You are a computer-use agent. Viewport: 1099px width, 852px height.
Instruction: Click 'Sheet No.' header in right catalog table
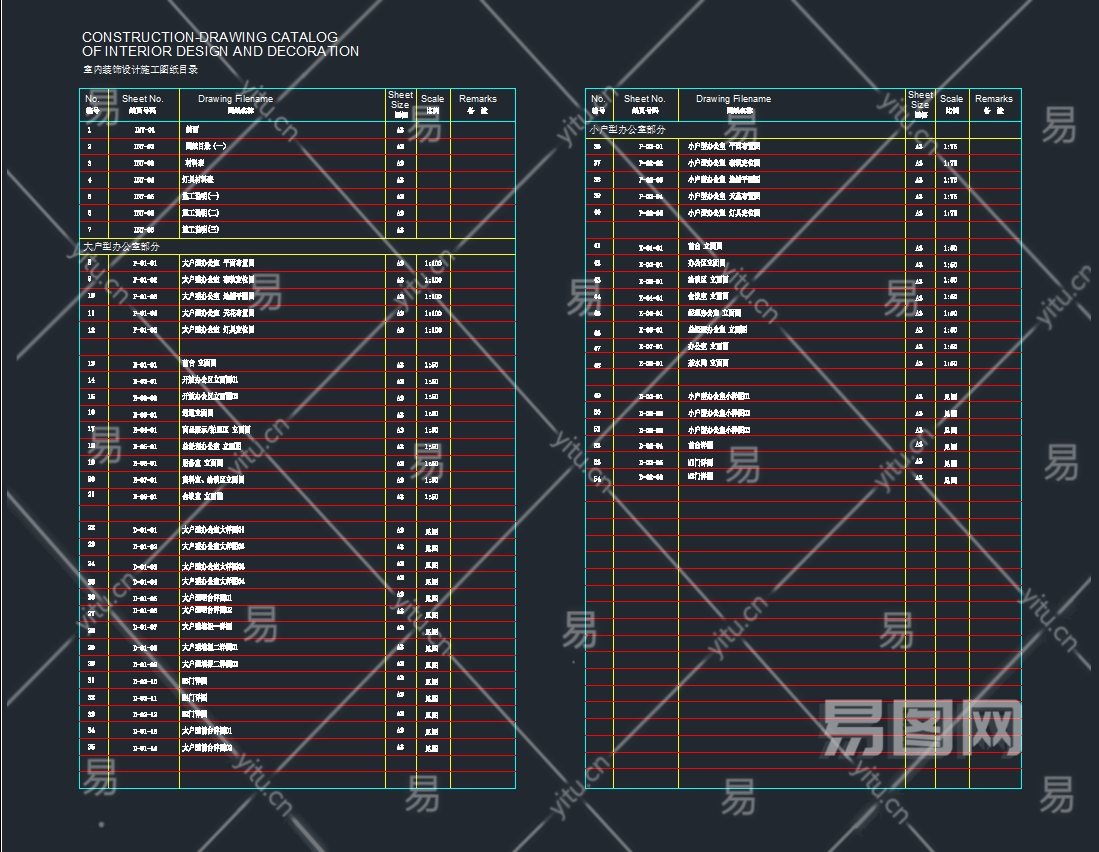[x=644, y=99]
